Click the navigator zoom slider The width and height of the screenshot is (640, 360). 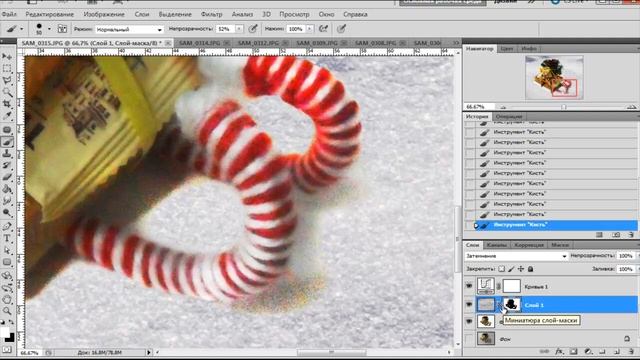point(564,107)
